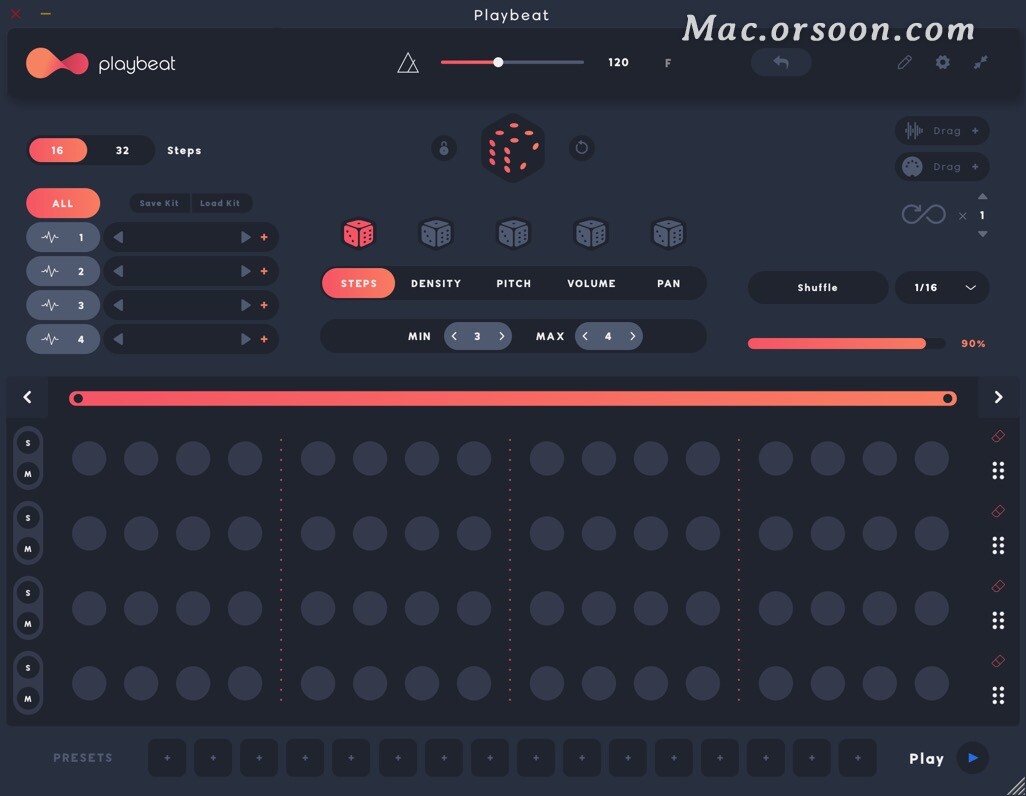Screen dimensions: 1026x796
Task: Click the dice above the VOLUME tab
Action: click(x=591, y=234)
